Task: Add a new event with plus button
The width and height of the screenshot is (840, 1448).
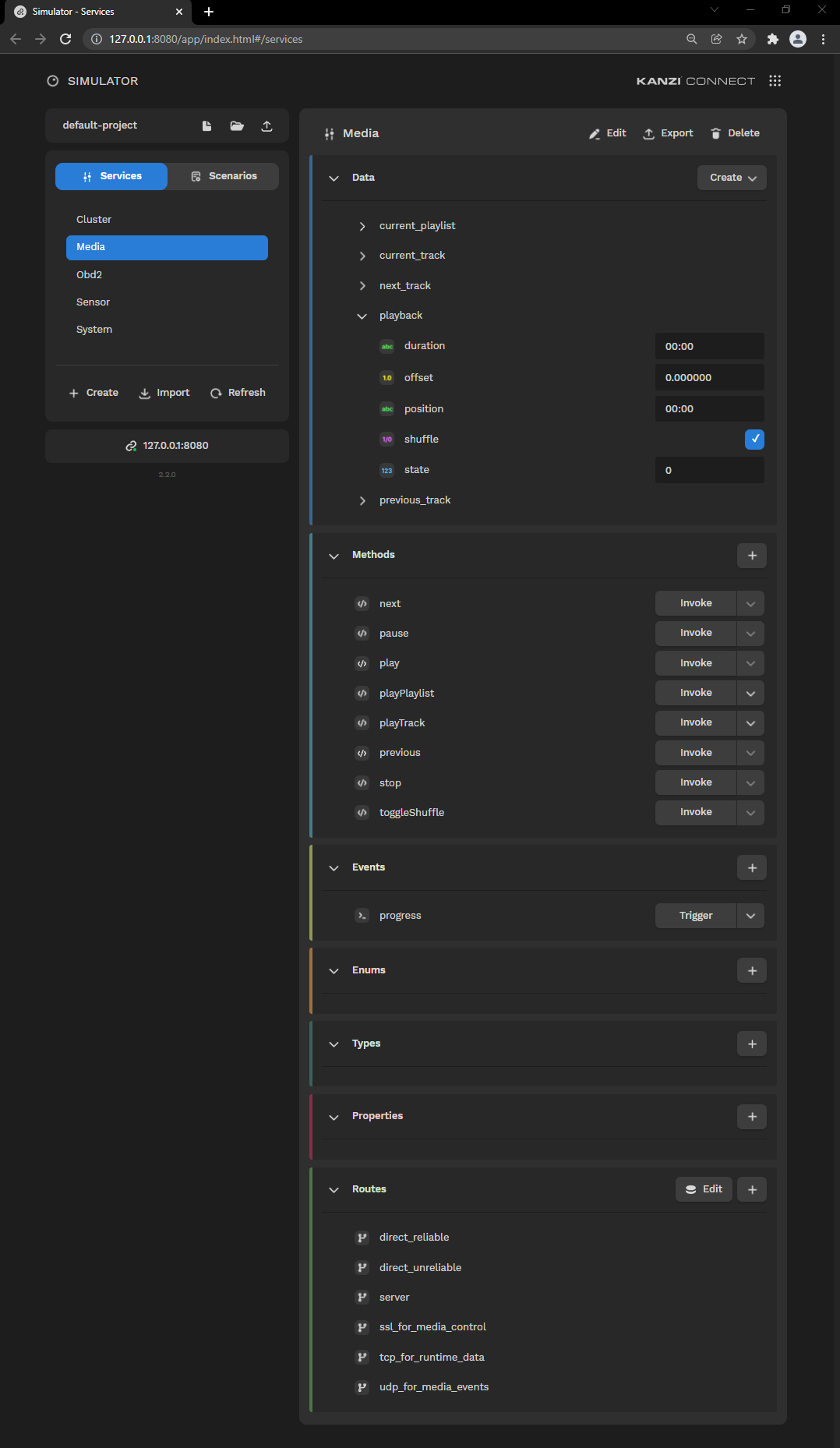Action: tap(752, 868)
